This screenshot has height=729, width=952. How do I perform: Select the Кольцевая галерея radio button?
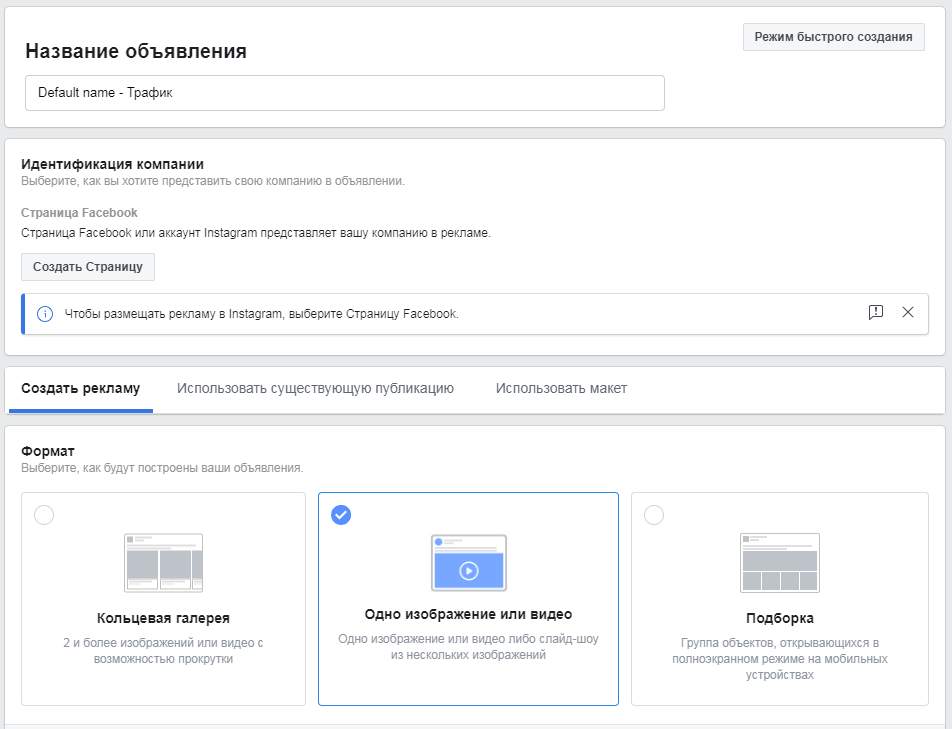[x=44, y=515]
